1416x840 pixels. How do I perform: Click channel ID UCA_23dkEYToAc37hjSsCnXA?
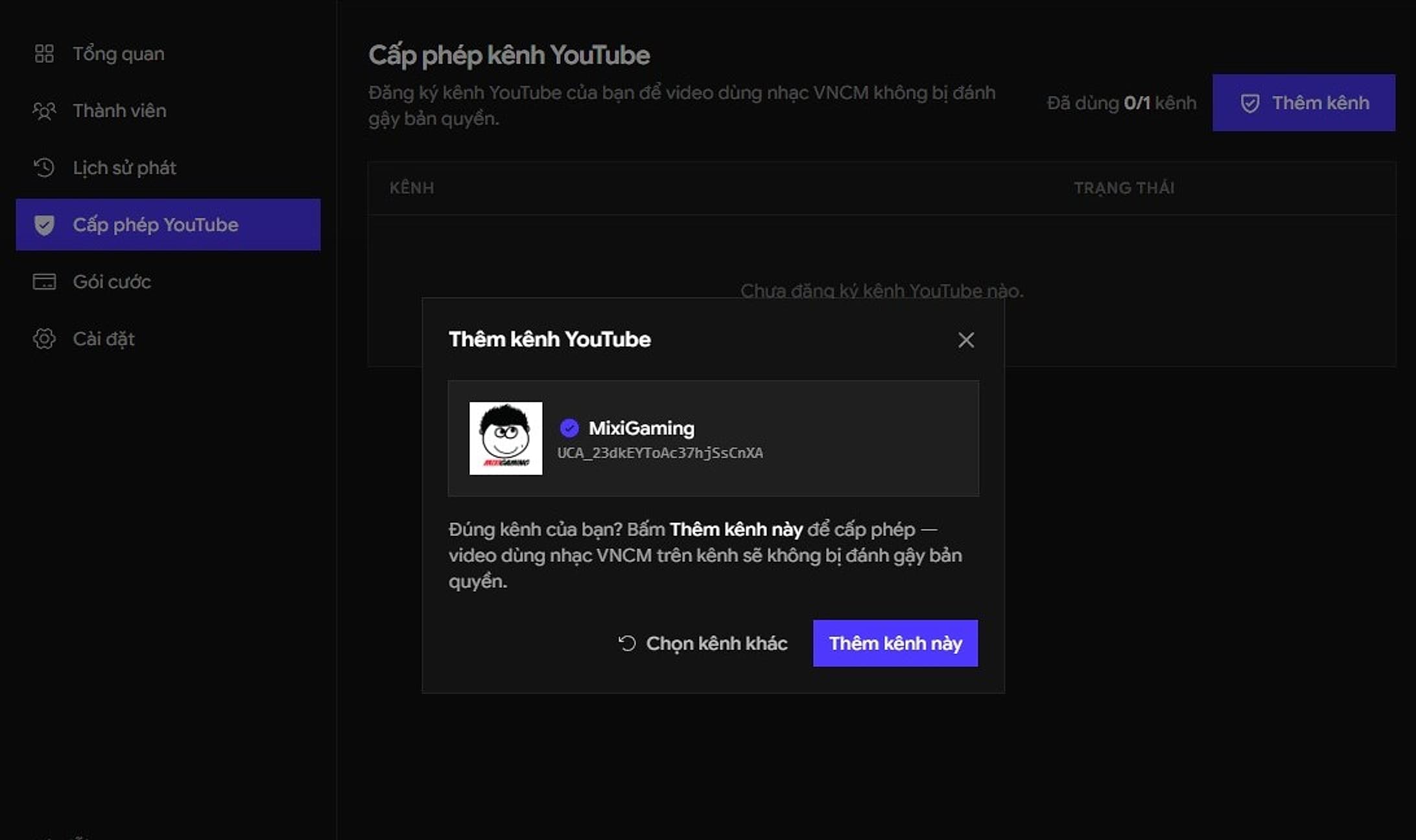pyautogui.click(x=660, y=453)
